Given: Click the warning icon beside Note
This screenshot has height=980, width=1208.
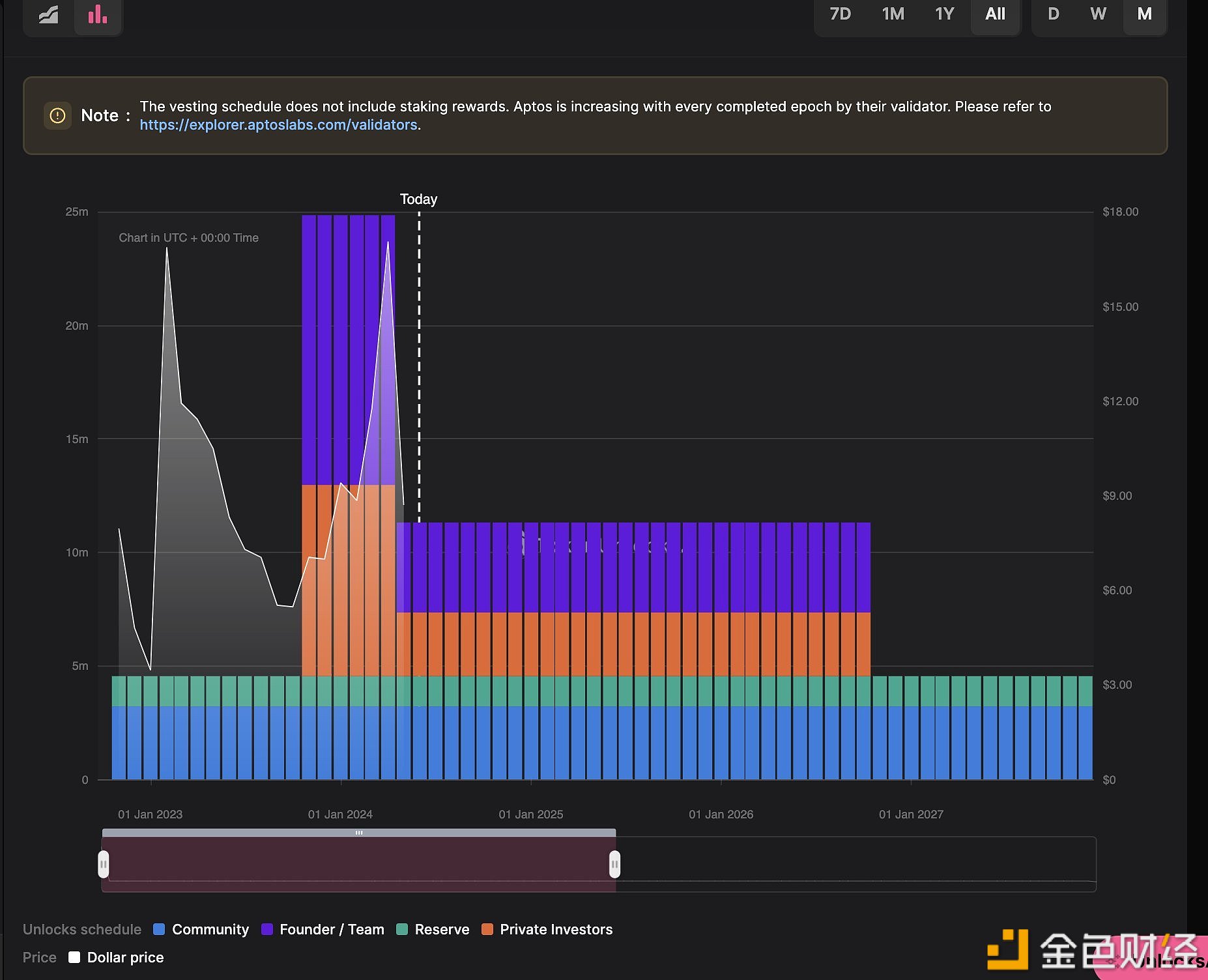Looking at the screenshot, I should (57, 115).
